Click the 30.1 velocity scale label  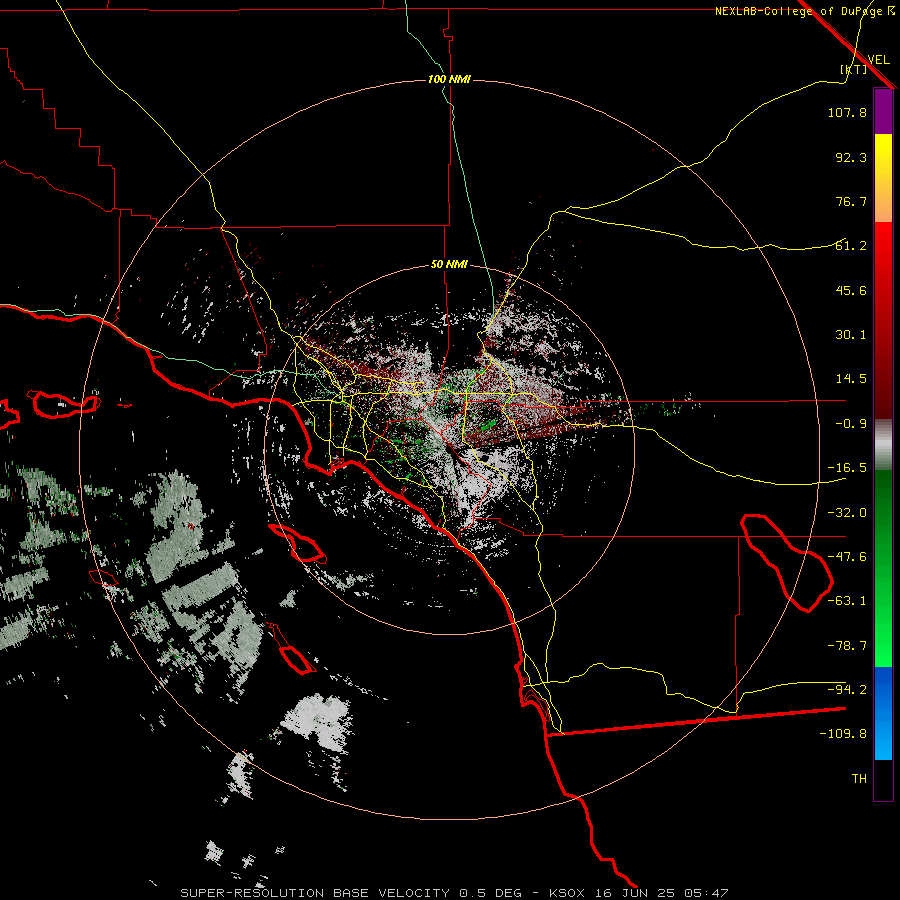pos(851,335)
